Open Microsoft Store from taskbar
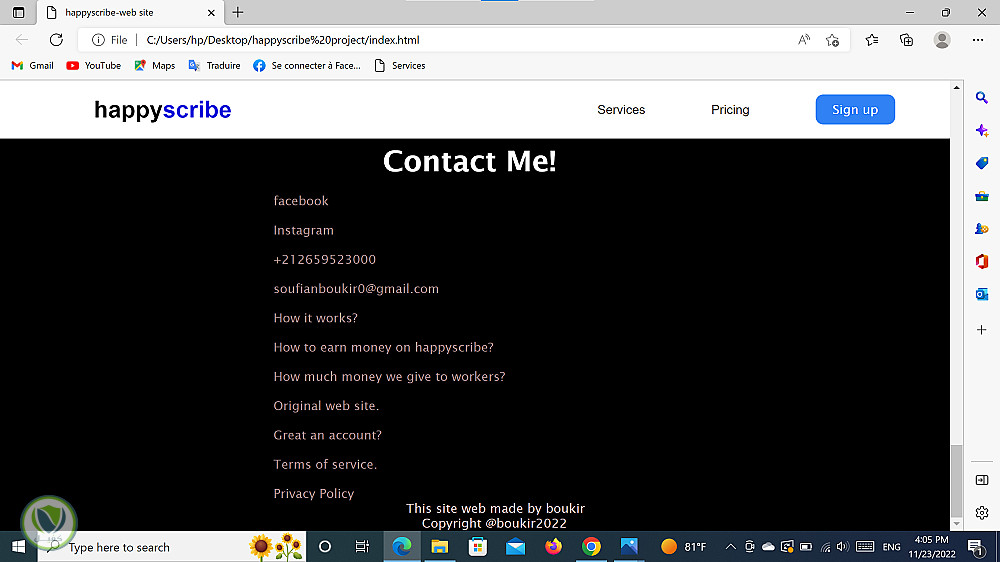 coord(478,547)
